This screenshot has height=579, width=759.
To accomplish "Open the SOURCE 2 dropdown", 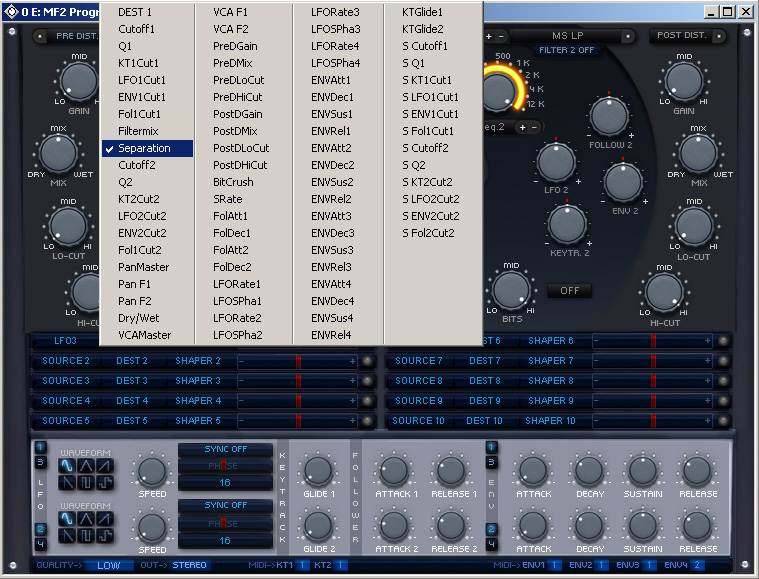I will (66, 361).
